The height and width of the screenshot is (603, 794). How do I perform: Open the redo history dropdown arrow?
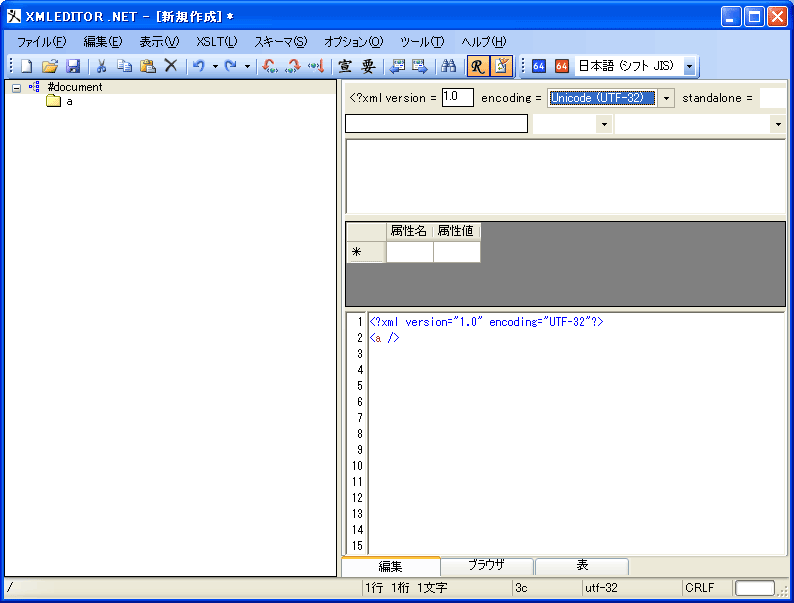(x=247, y=66)
